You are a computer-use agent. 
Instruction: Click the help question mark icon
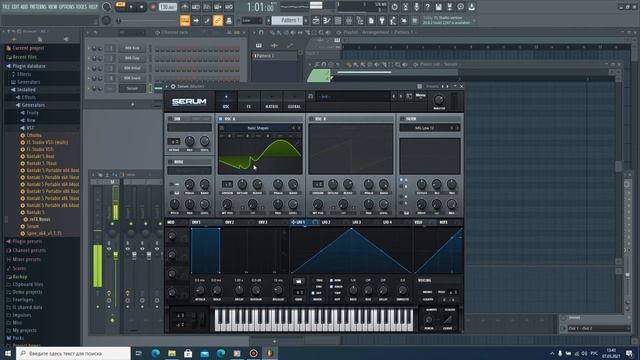click(427, 7)
